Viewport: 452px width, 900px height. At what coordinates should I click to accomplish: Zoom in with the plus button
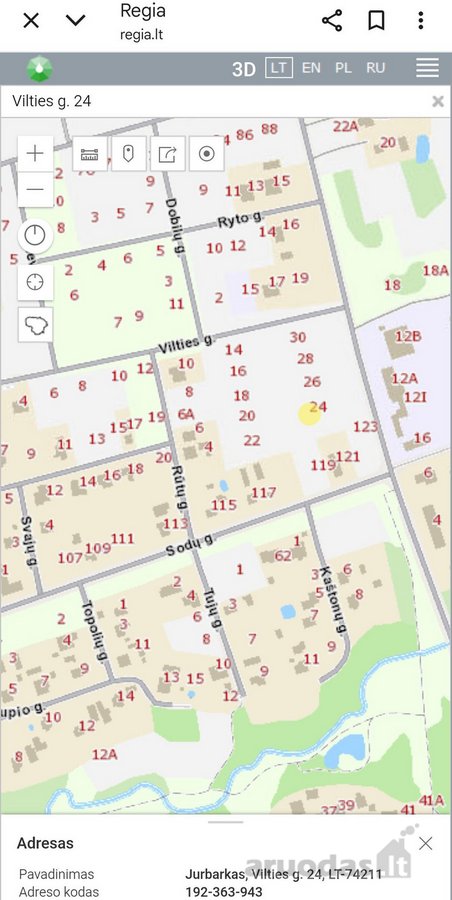[x=36, y=154]
